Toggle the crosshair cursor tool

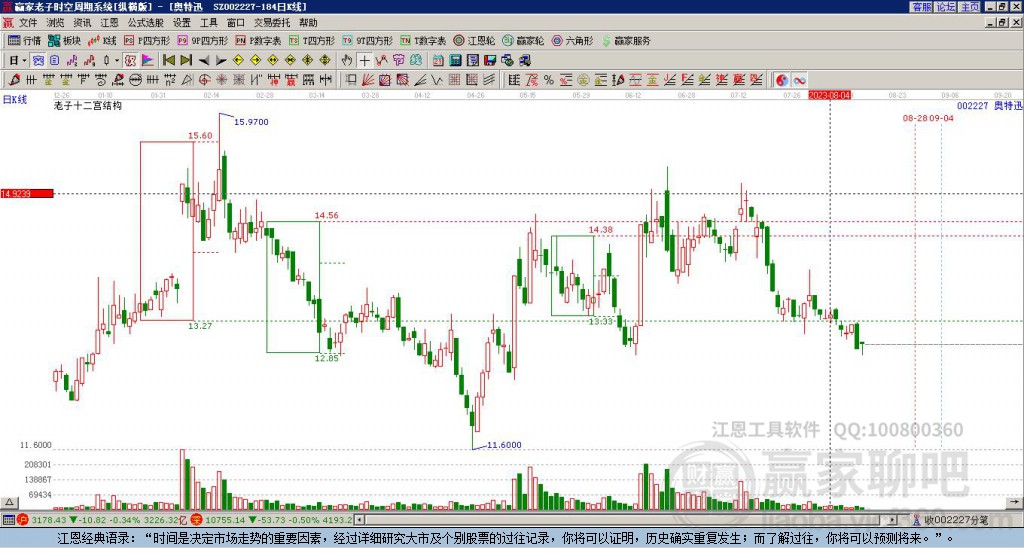click(x=364, y=61)
